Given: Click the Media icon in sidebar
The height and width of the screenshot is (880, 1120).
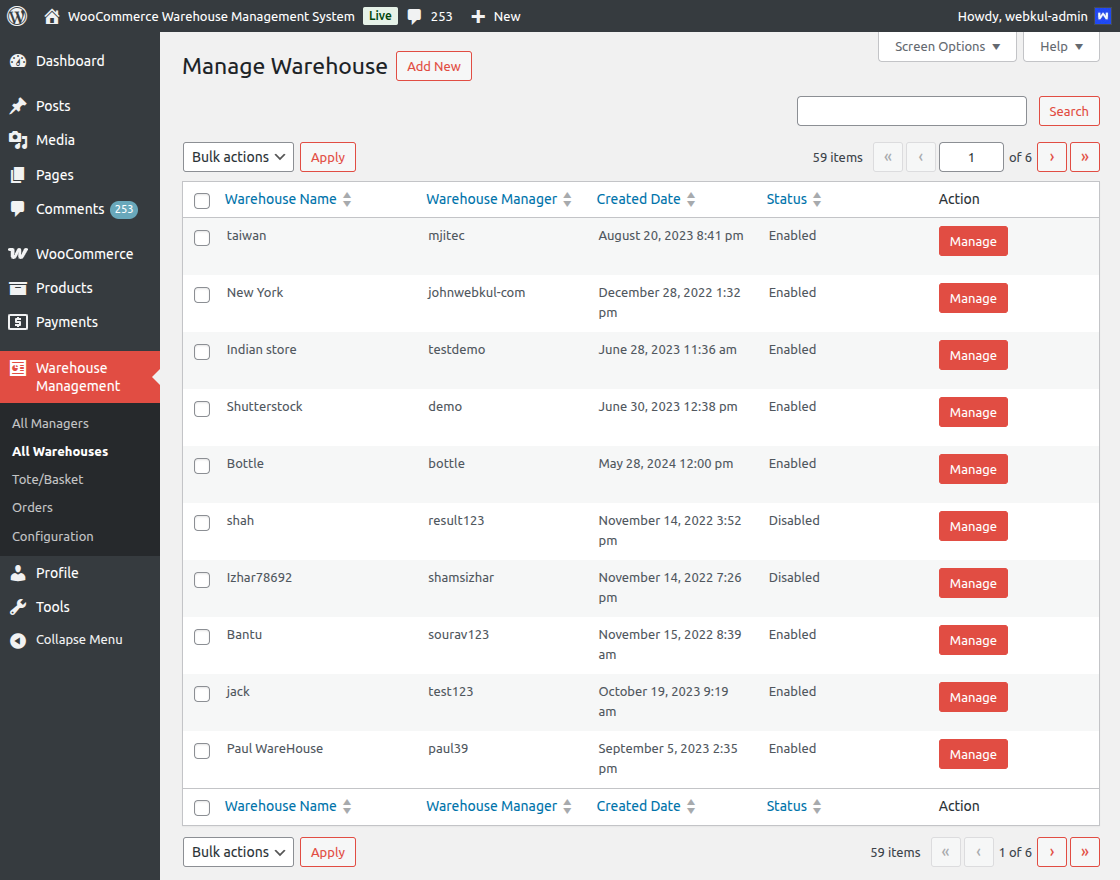Looking at the screenshot, I should pyautogui.click(x=18, y=140).
